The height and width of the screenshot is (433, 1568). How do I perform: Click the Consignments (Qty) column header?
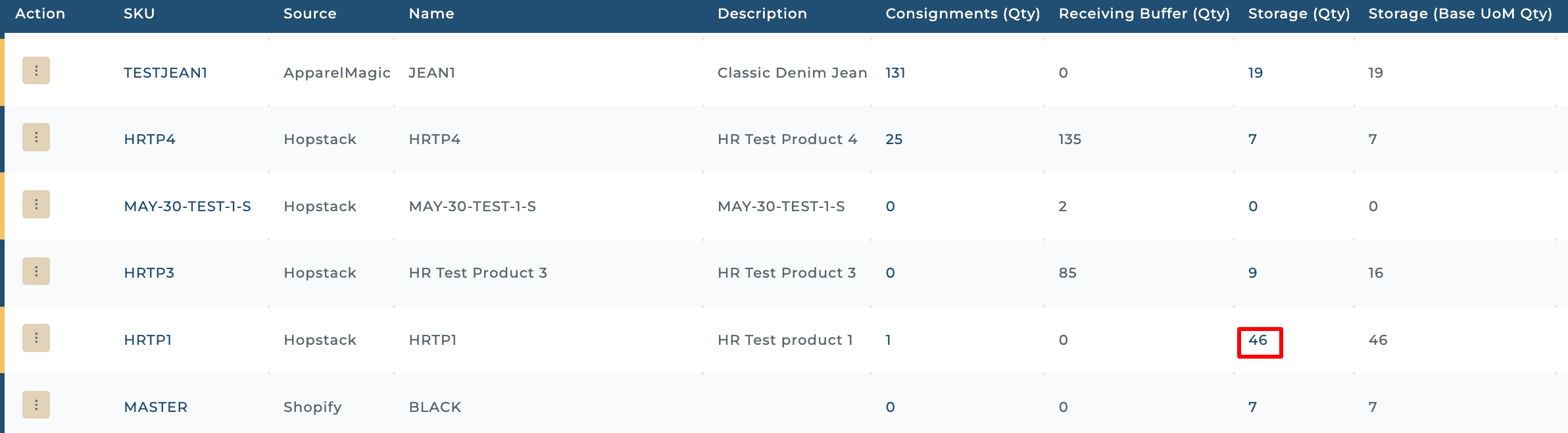(962, 14)
